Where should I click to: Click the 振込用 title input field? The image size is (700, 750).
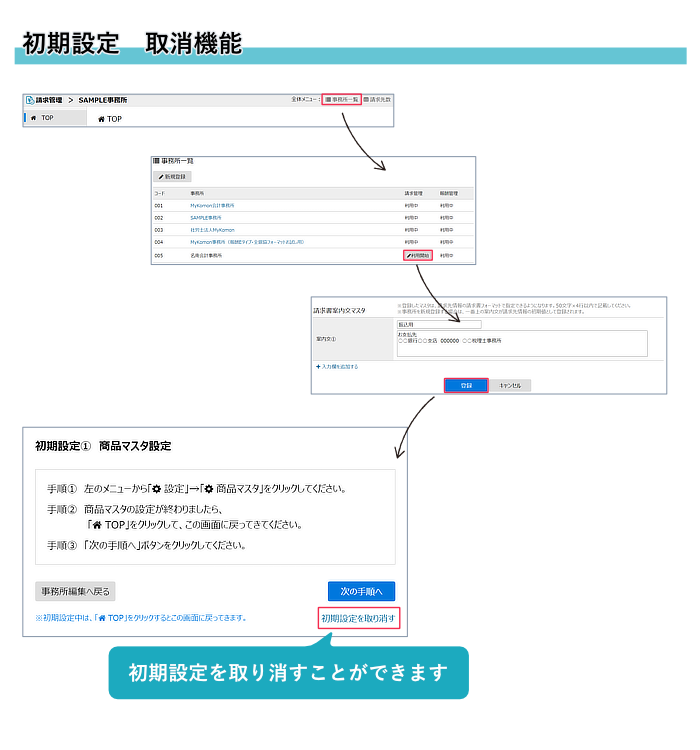click(x=438, y=324)
